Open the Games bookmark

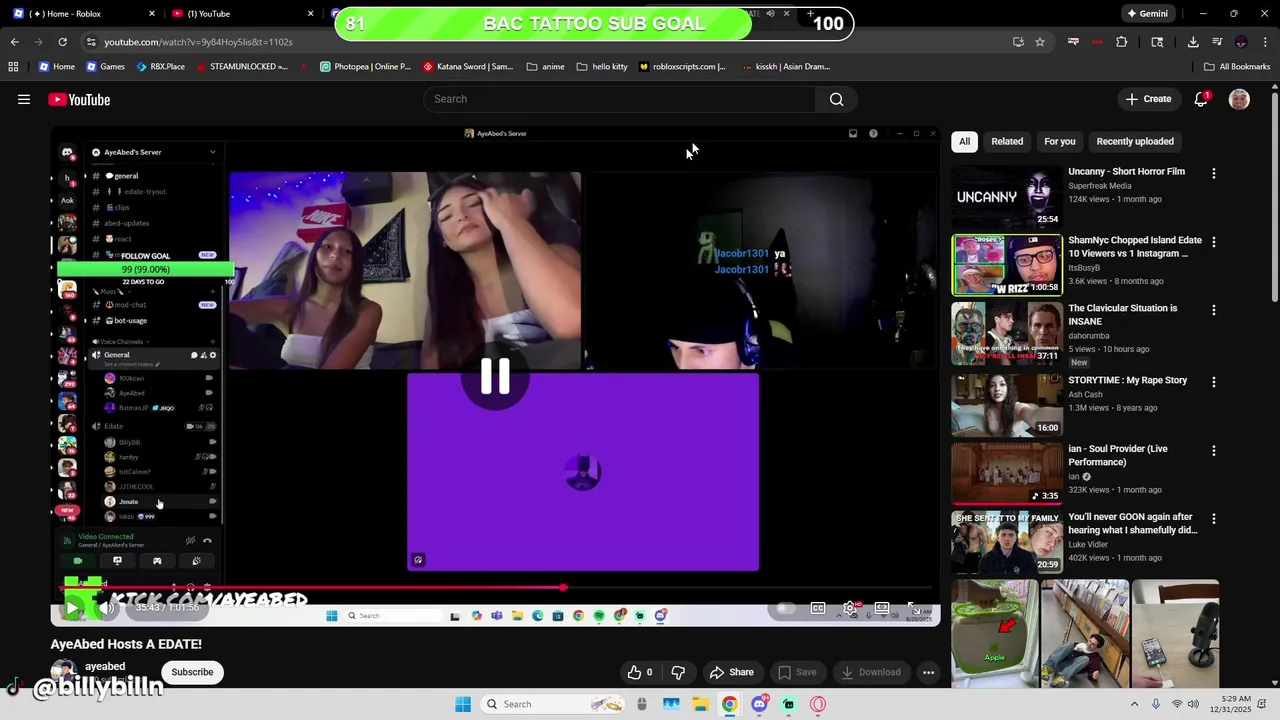[105, 67]
